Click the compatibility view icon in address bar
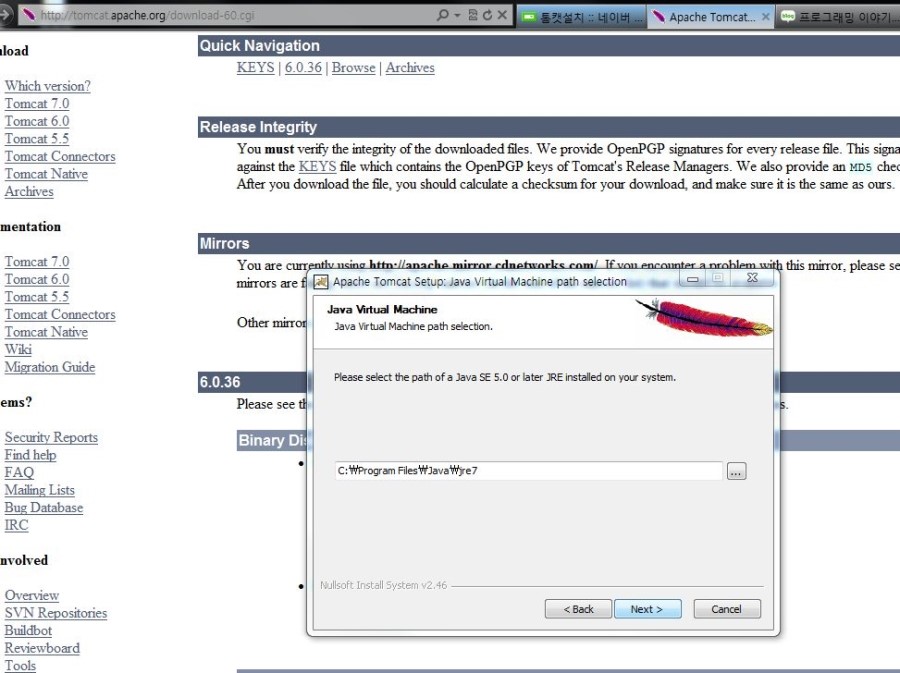Screen dimensions: 900x673 [x=473, y=15]
